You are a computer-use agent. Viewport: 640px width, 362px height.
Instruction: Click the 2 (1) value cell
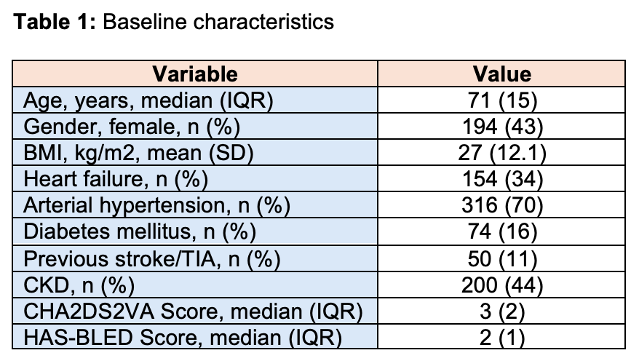(x=502, y=337)
